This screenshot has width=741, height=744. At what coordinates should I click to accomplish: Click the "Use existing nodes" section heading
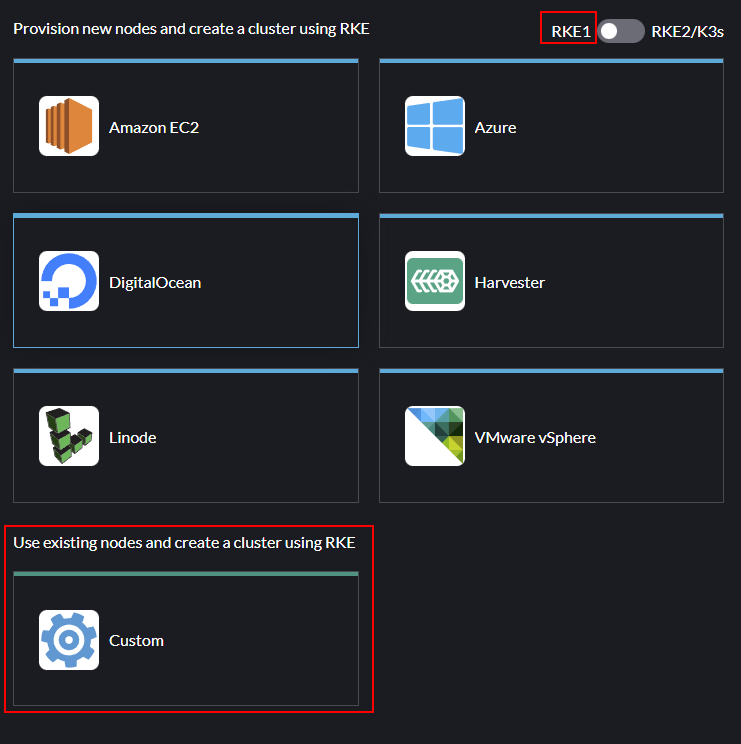pyautogui.click(x=184, y=542)
